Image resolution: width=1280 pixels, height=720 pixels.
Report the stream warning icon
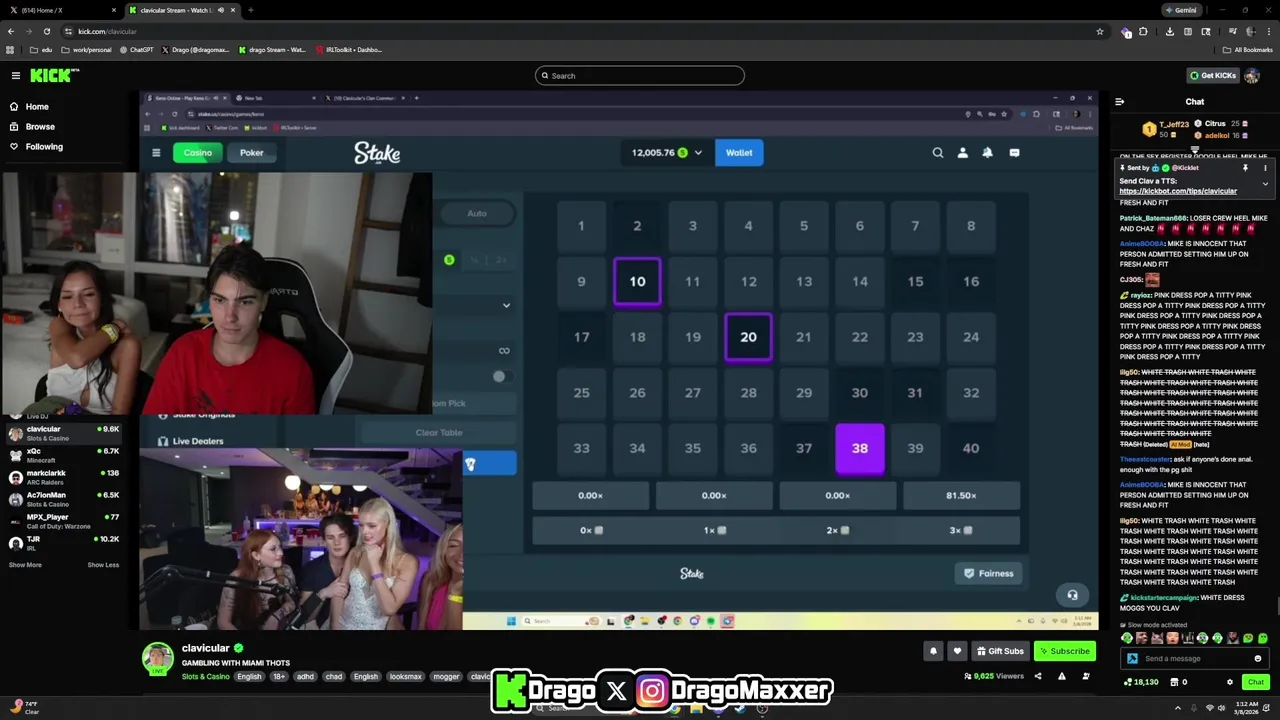pyautogui.click(x=1061, y=676)
